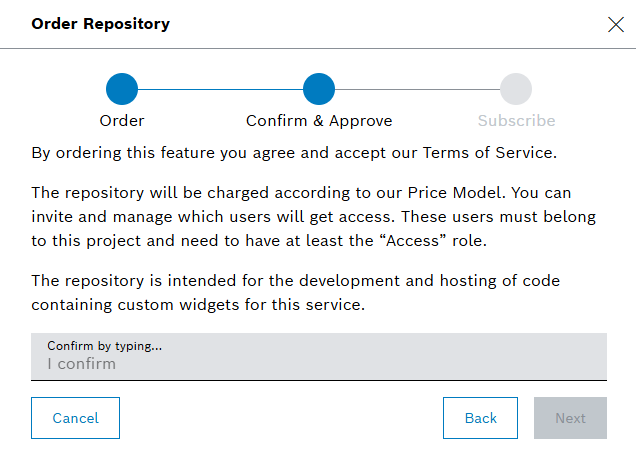Click the Subscribe step label
Screen dimensions: 636x468
(x=516, y=121)
